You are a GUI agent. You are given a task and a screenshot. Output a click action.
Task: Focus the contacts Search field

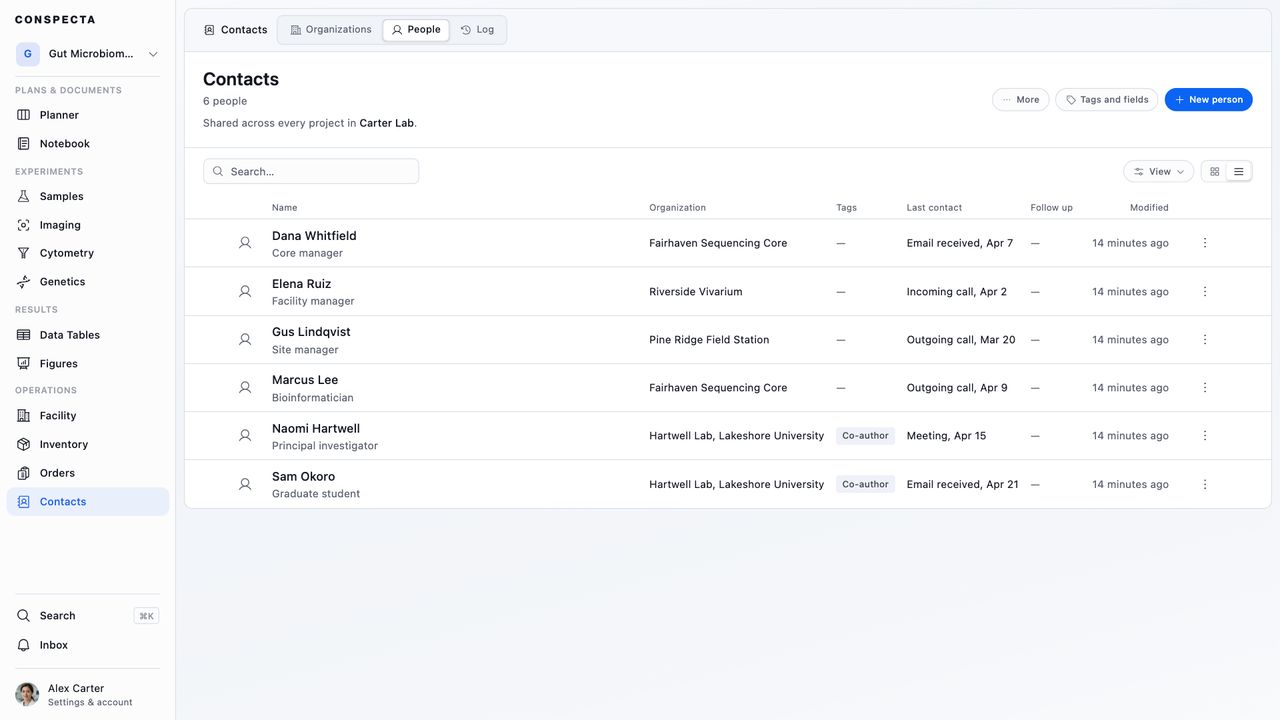point(311,172)
